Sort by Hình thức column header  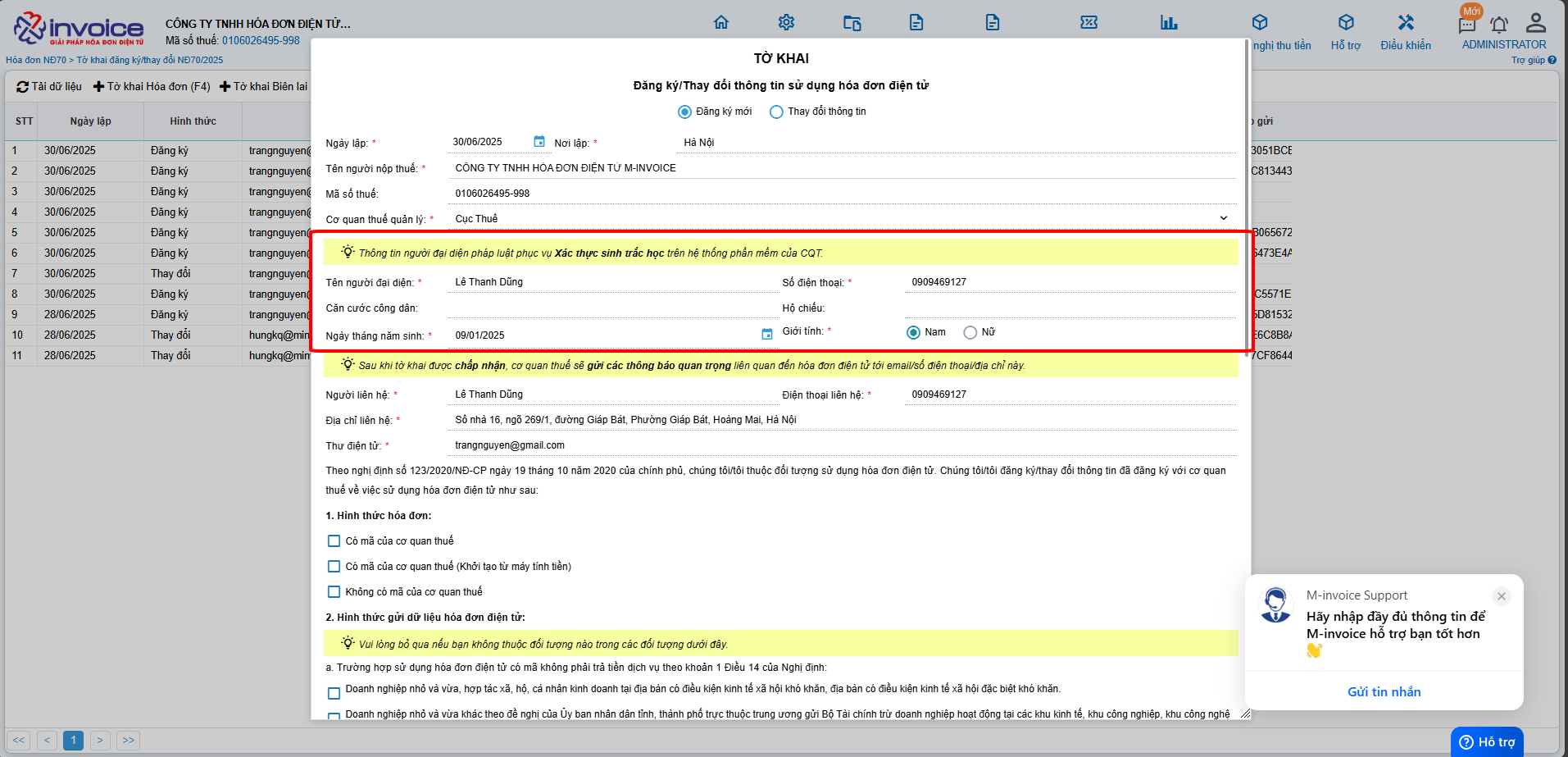pyautogui.click(x=193, y=121)
